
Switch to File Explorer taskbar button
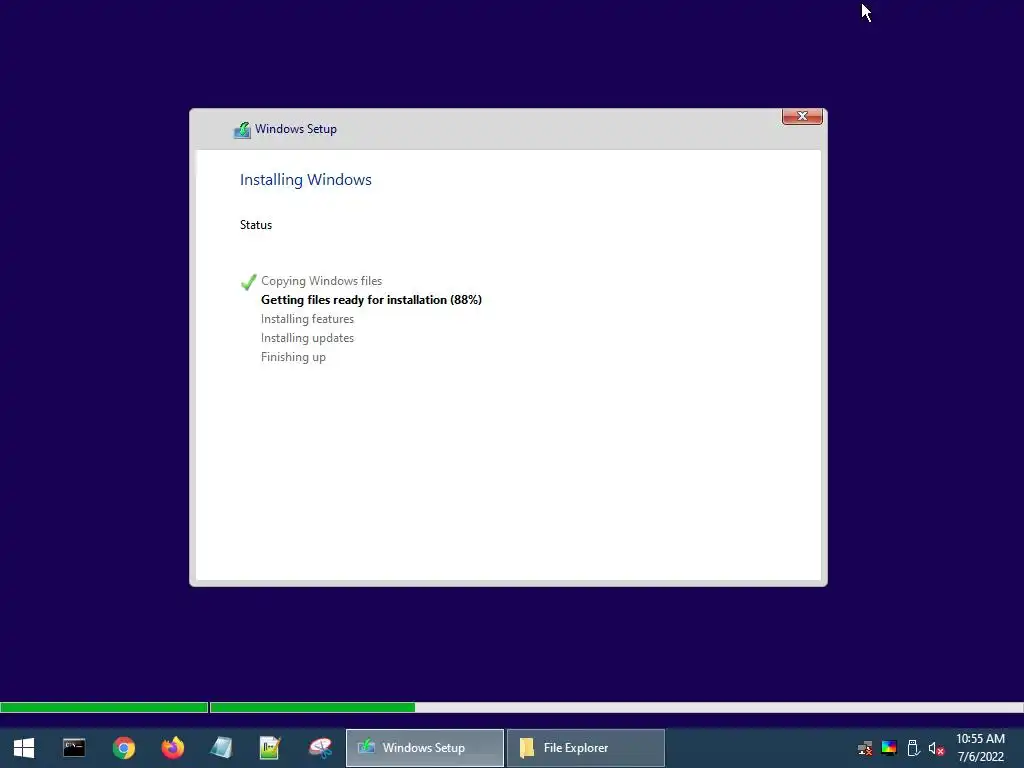(586, 748)
